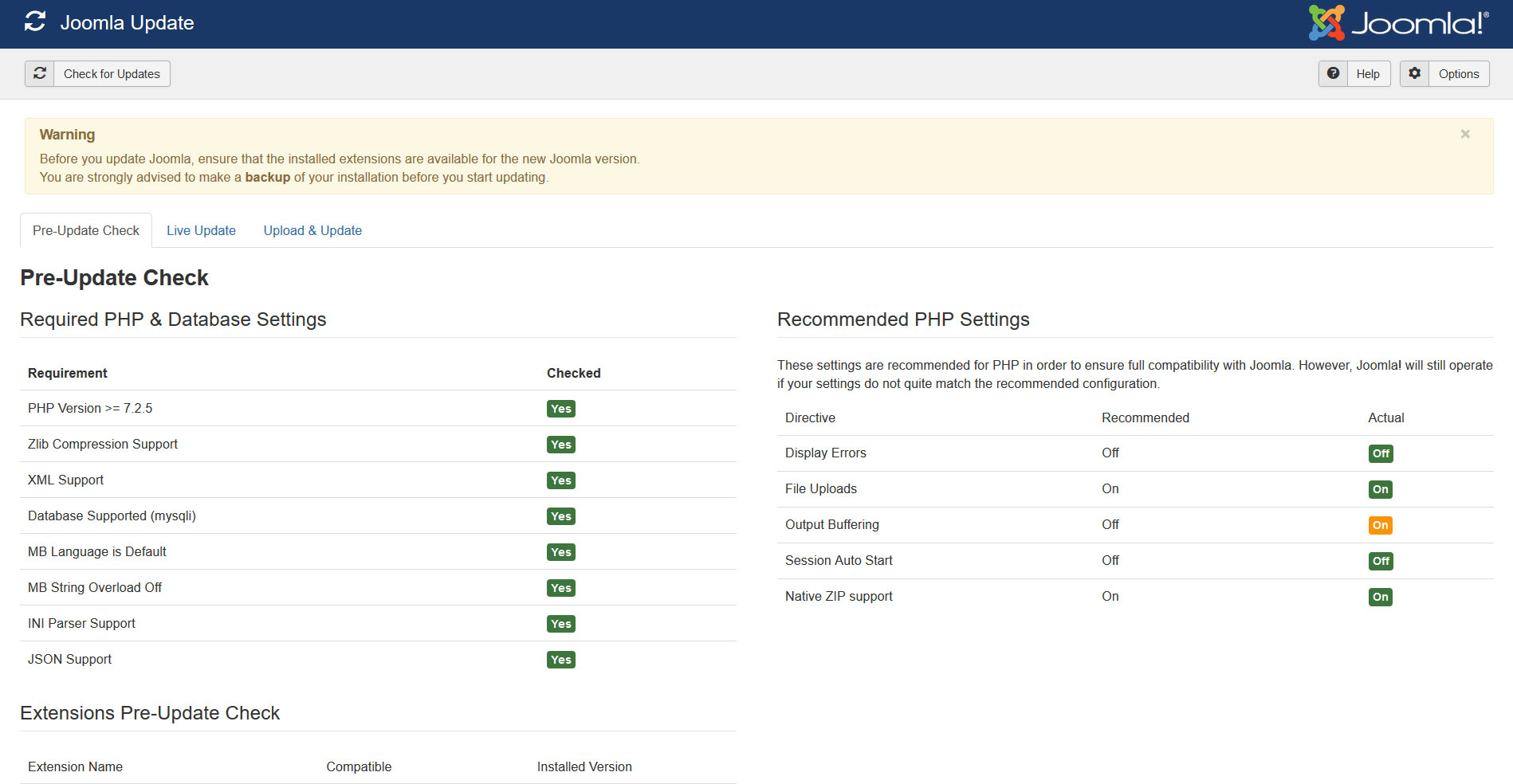Open the Upload & Update tab
1513x784 pixels.
[312, 230]
